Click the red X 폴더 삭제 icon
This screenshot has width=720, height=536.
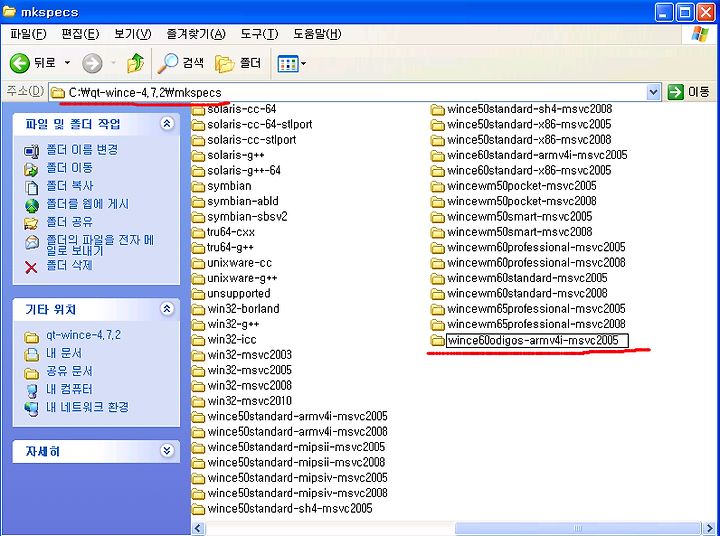[x=31, y=267]
